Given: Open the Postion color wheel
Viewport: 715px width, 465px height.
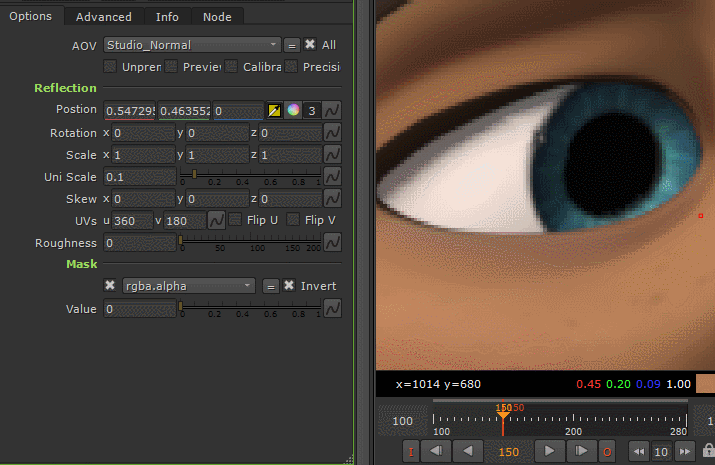Looking at the screenshot, I should tap(293, 110).
